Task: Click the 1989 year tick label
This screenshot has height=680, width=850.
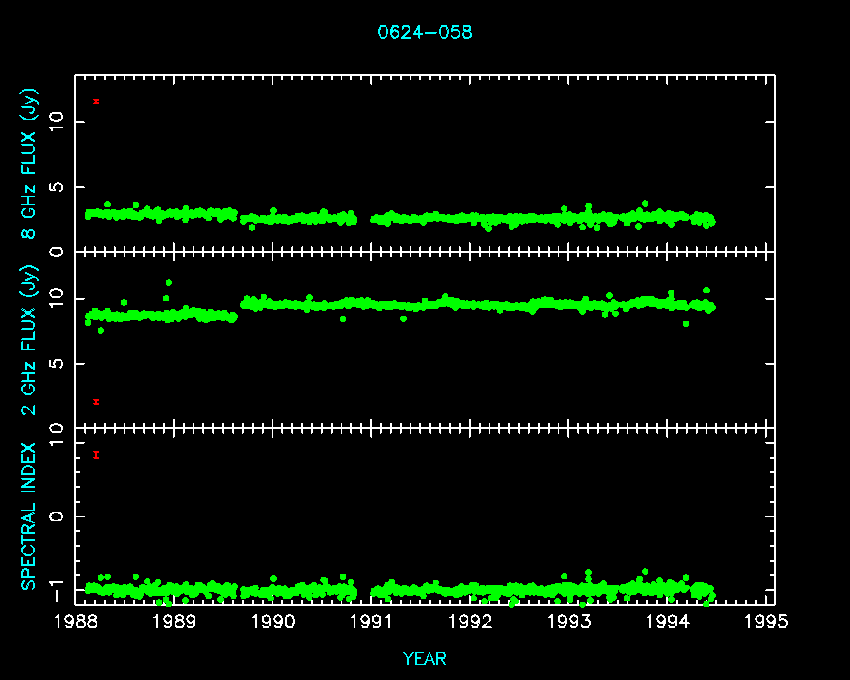Action: coord(174,621)
